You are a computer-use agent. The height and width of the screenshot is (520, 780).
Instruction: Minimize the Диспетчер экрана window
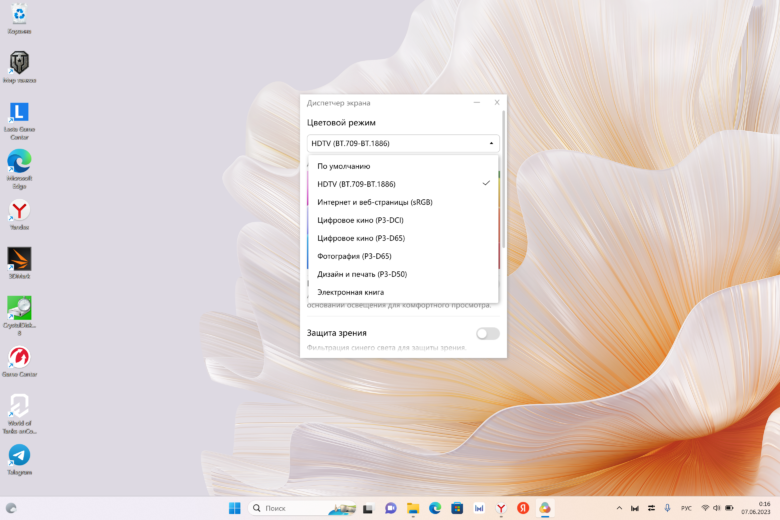(x=477, y=103)
